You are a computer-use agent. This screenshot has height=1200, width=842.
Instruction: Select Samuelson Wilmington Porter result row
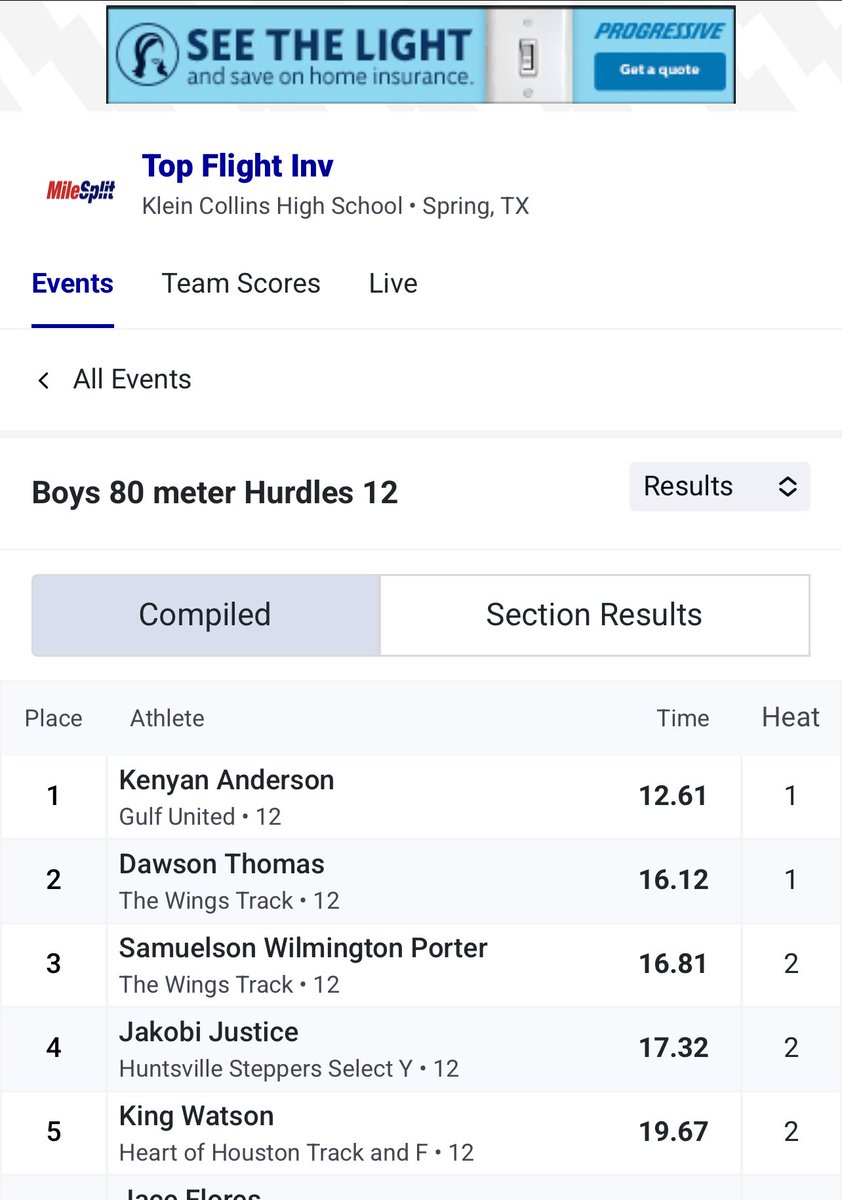tap(421, 964)
